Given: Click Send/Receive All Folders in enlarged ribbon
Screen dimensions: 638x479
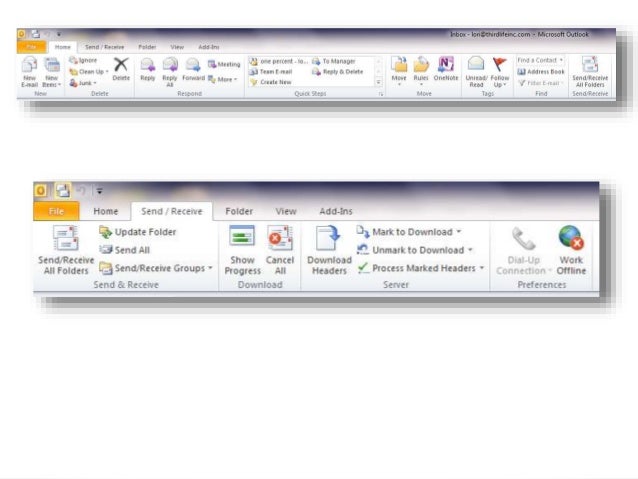Looking at the screenshot, I should point(66,249).
